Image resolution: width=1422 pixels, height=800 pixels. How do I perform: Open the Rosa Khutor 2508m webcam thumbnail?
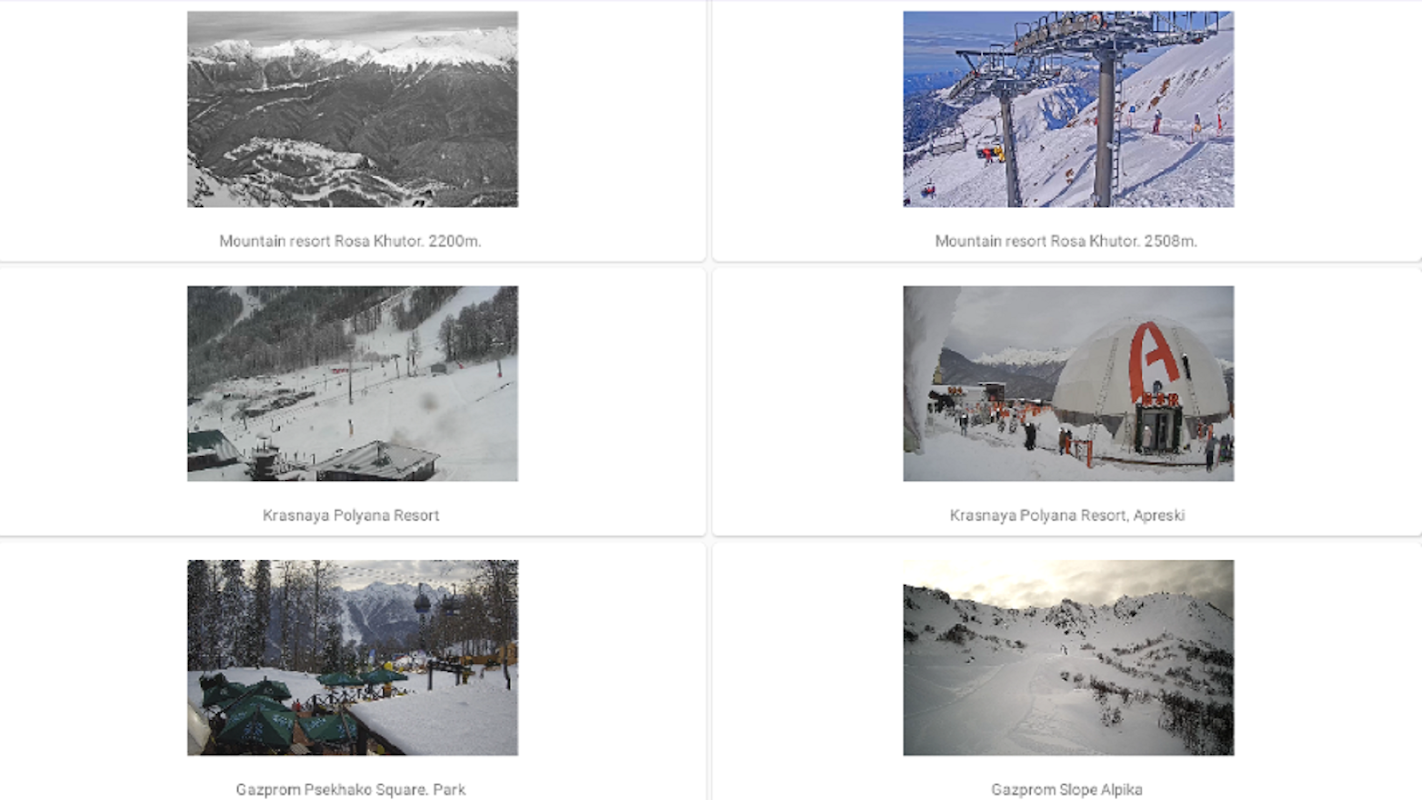(1068, 109)
